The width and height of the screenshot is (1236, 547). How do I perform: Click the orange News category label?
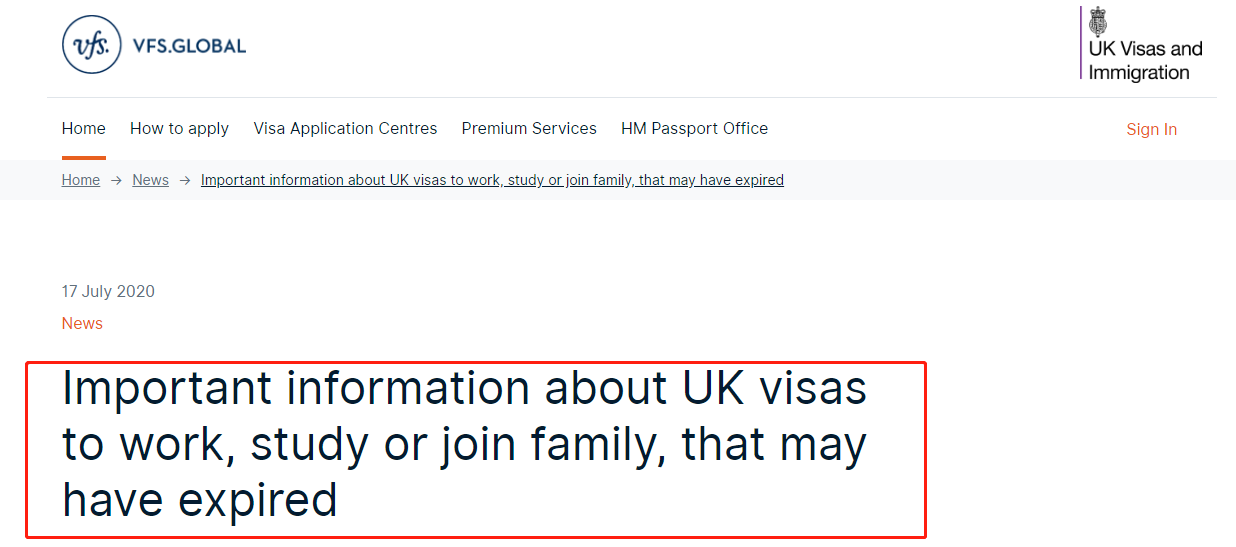[82, 323]
